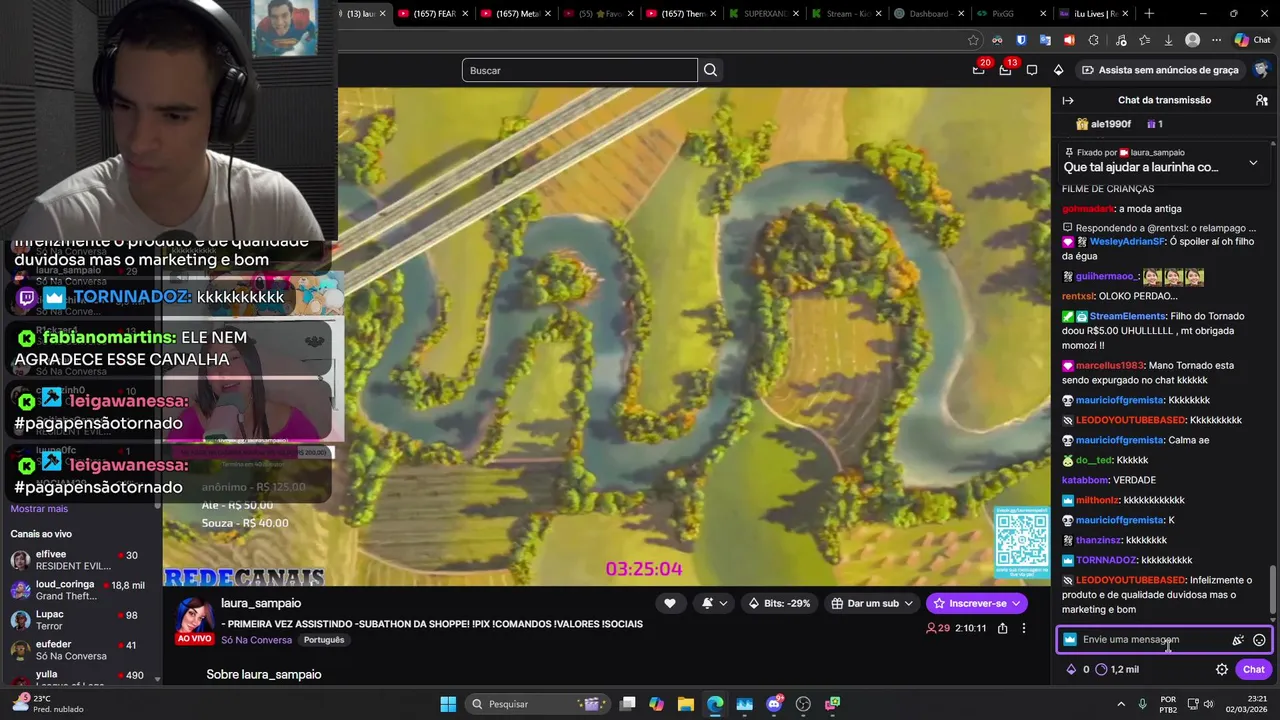This screenshot has height=720, width=1280.
Task: Open the Copilot Chat button
Action: pyautogui.click(x=1252, y=40)
